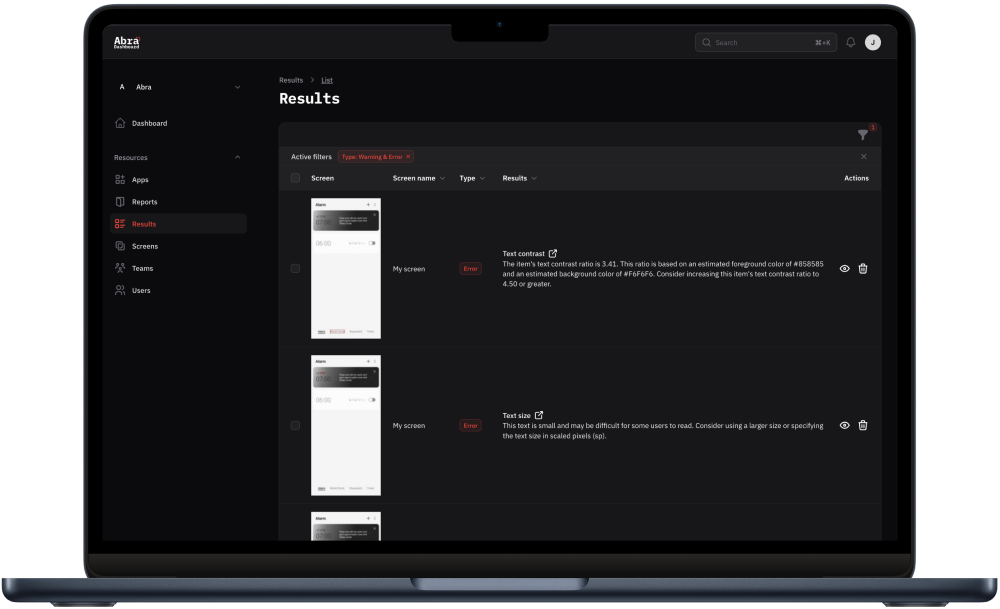Click the Results list icon

120,224
